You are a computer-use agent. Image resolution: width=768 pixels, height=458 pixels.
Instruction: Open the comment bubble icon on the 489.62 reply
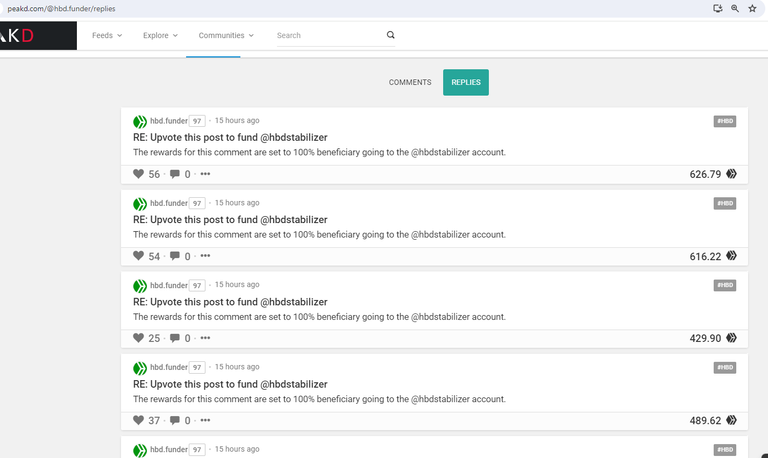(175, 420)
